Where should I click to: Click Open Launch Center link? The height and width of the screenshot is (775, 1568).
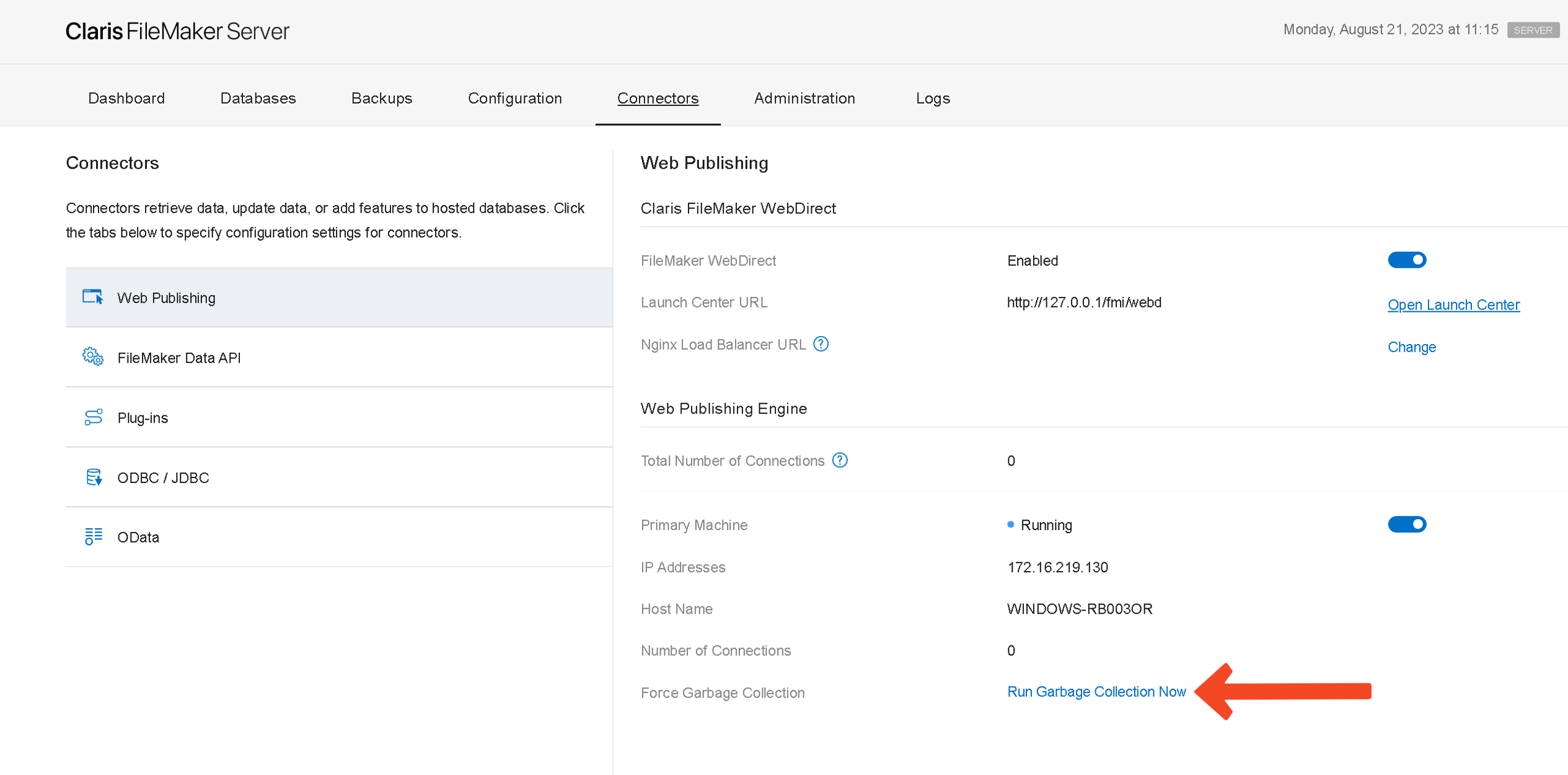pos(1453,304)
